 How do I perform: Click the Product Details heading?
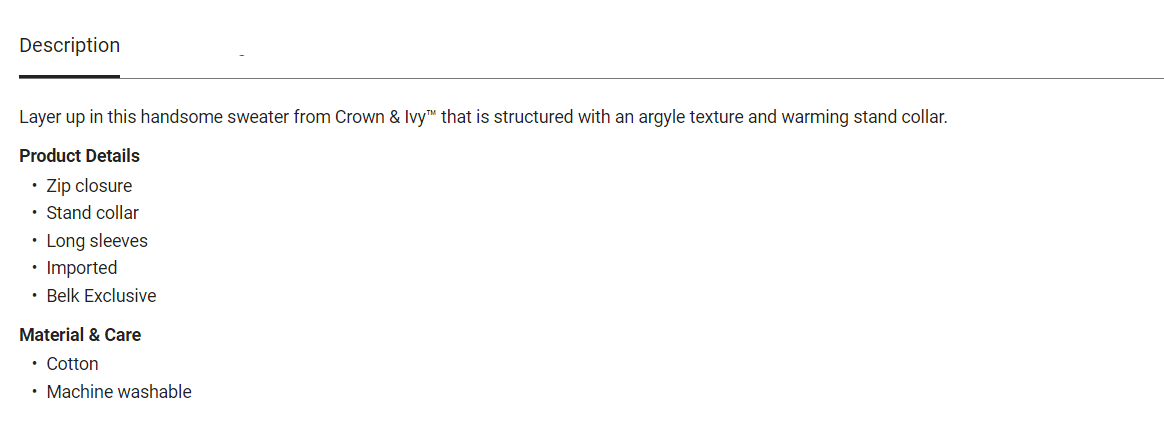[79, 156]
